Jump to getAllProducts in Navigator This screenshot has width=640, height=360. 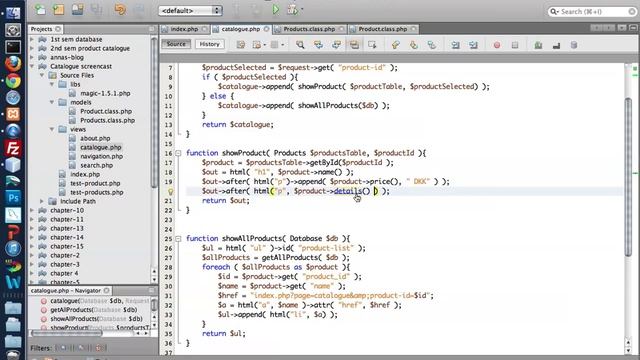93,310
